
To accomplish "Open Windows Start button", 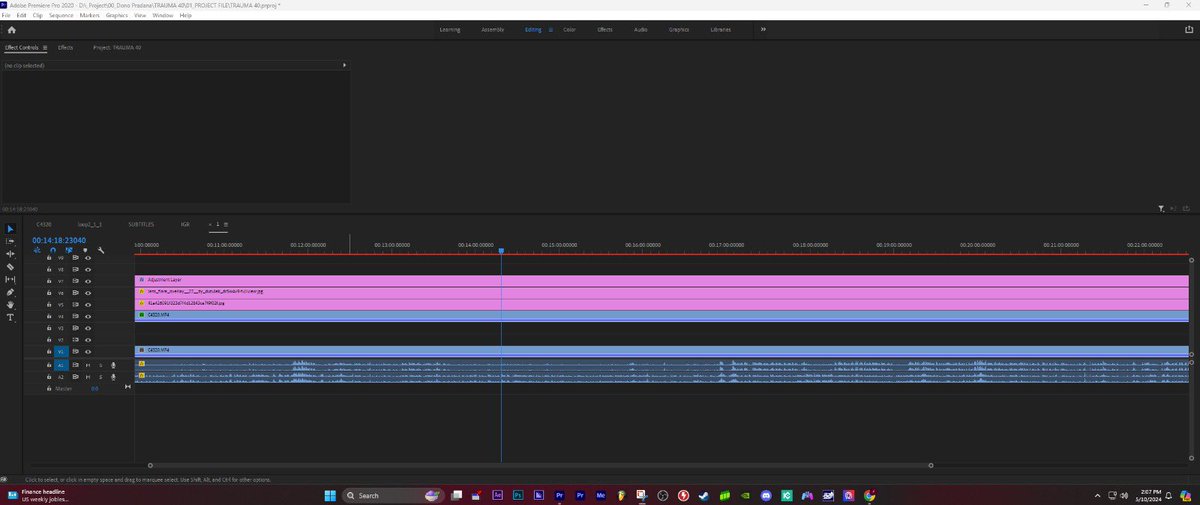I will pos(330,495).
